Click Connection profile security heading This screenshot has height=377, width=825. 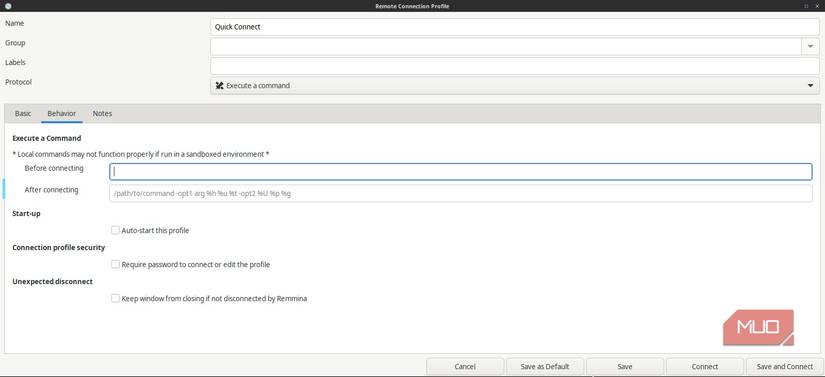click(58, 247)
